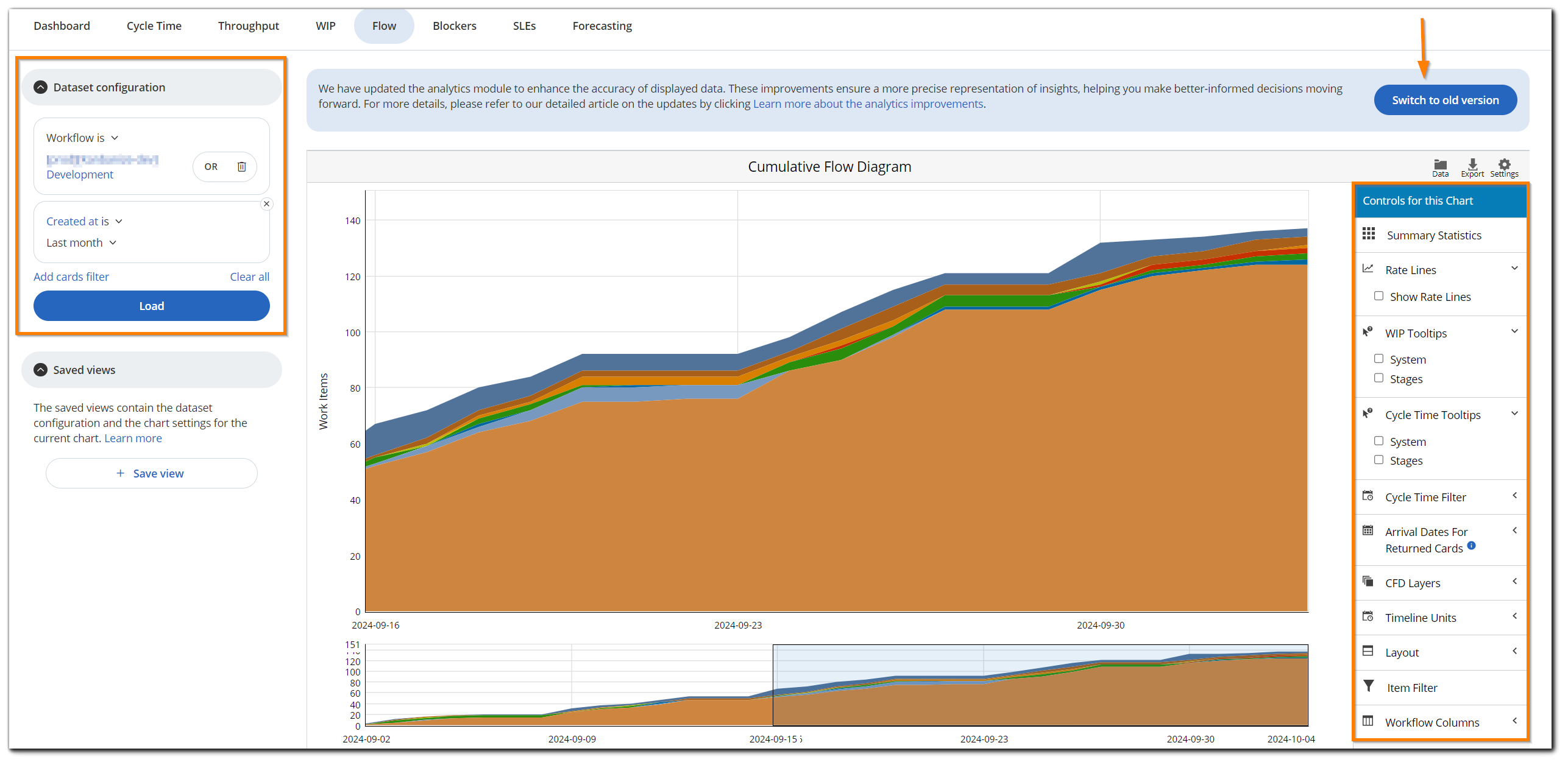Open the Data panel icon above the chart
1568x765 pixels.
click(1440, 166)
